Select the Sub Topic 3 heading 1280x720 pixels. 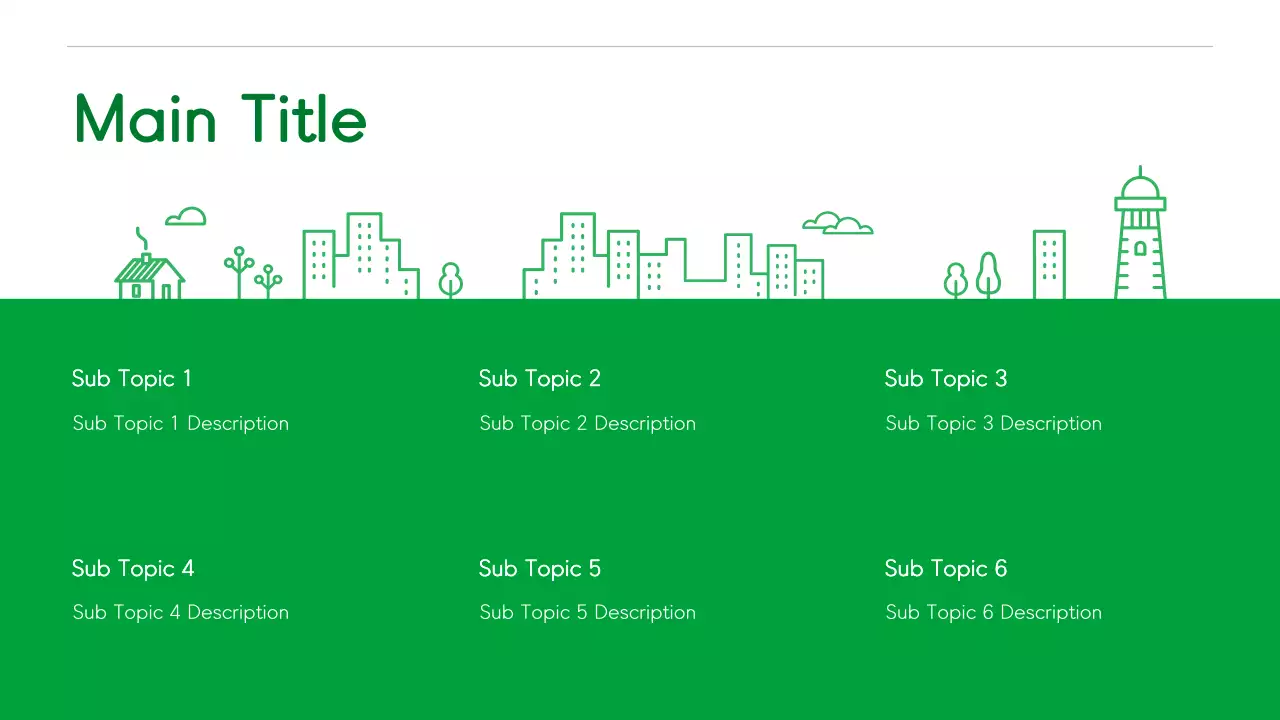pos(945,378)
